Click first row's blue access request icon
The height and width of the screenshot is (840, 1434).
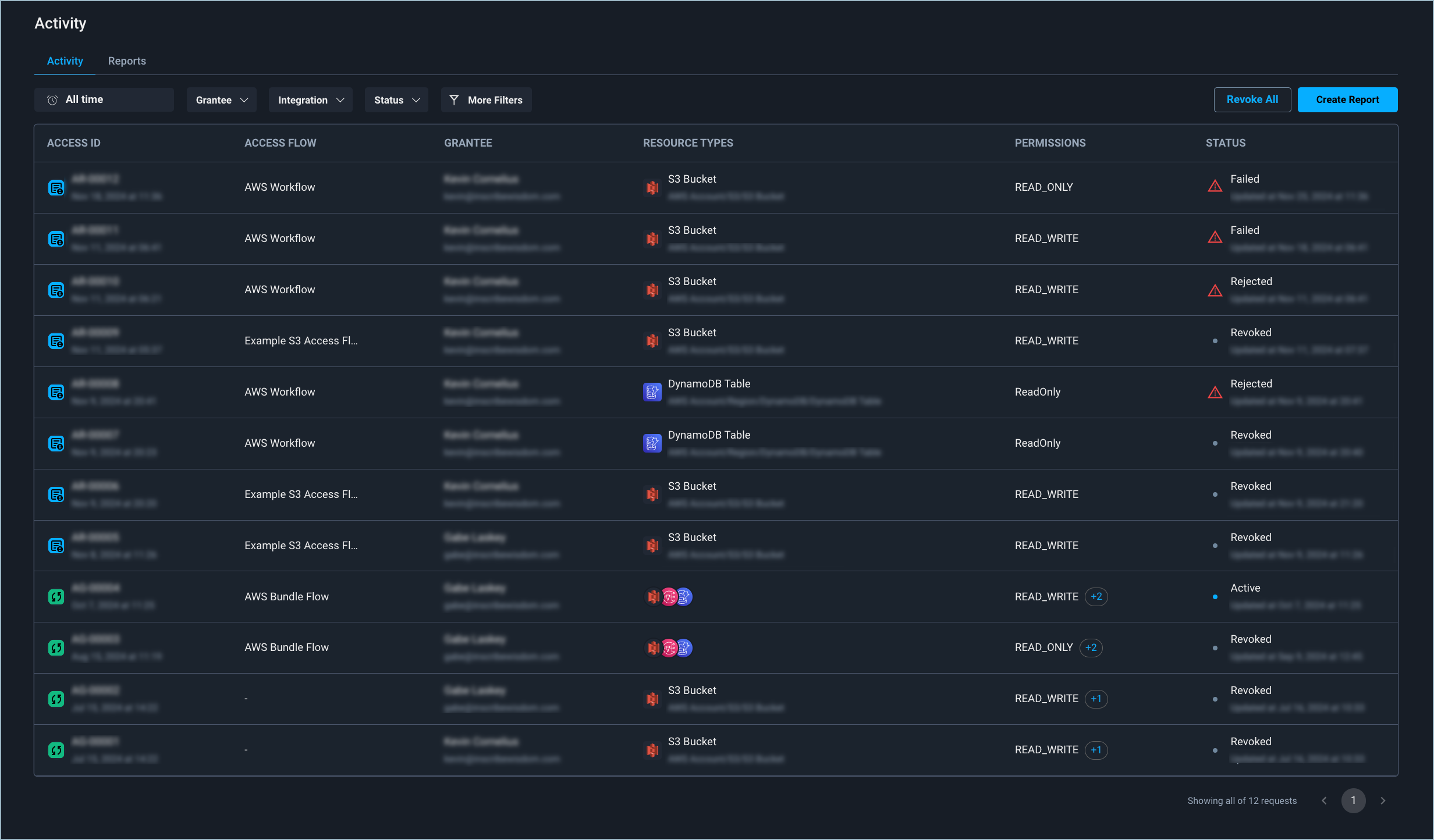56,187
